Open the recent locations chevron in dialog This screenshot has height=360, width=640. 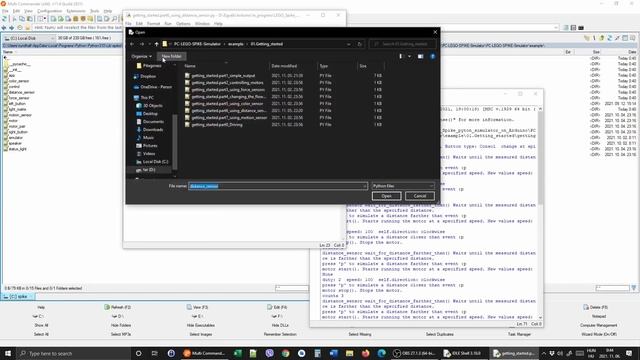(x=149, y=44)
